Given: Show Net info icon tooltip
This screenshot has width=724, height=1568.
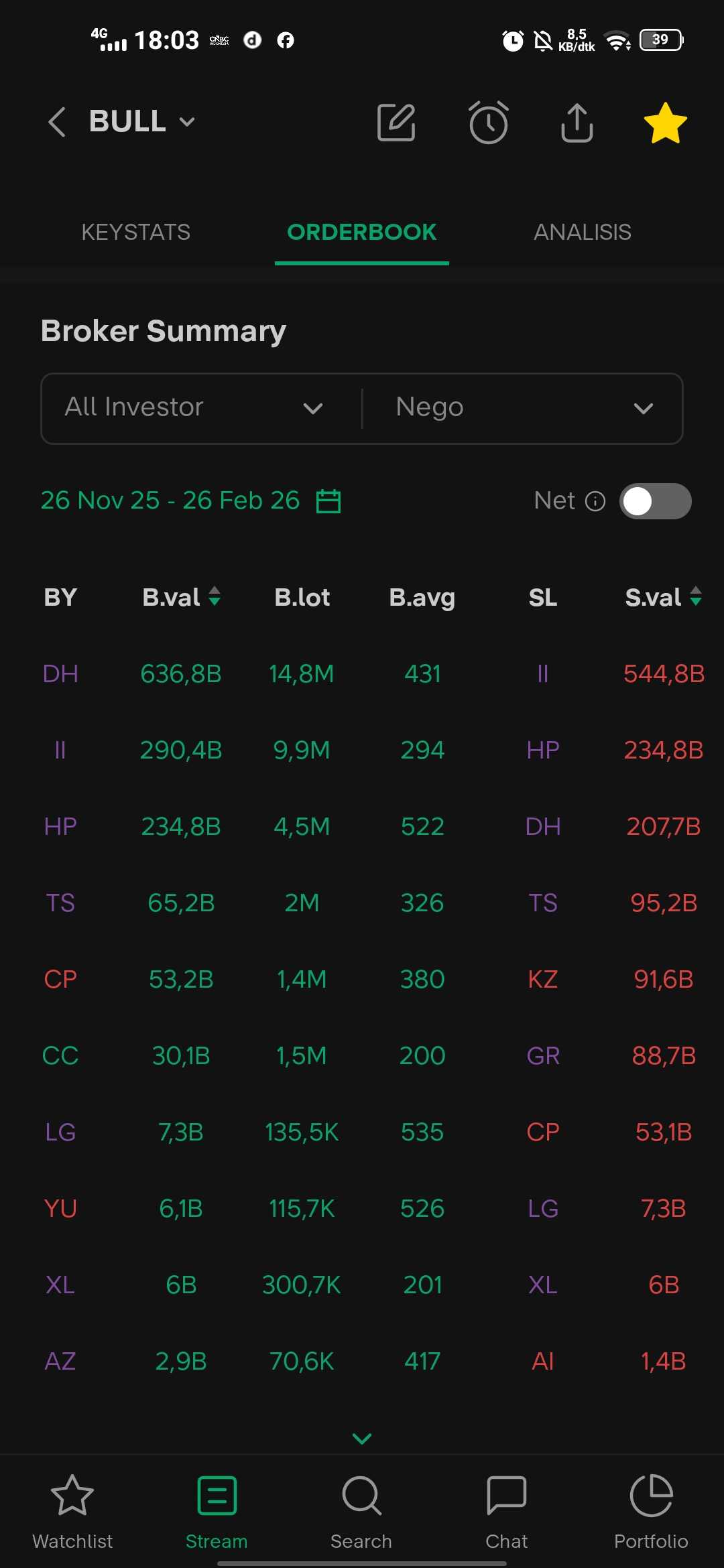Looking at the screenshot, I should pos(595,501).
